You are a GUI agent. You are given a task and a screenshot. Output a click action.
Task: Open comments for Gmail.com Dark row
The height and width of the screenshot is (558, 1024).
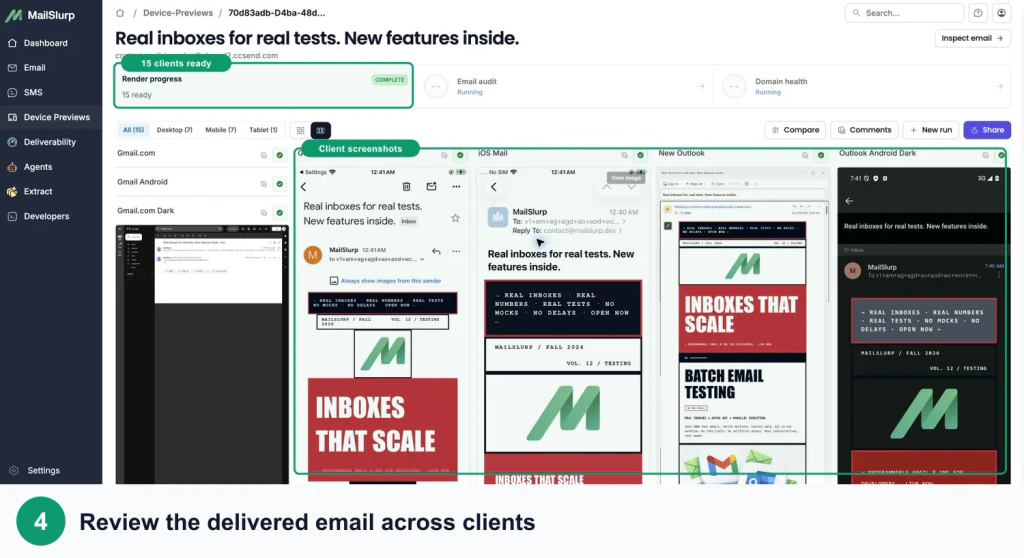(x=264, y=213)
